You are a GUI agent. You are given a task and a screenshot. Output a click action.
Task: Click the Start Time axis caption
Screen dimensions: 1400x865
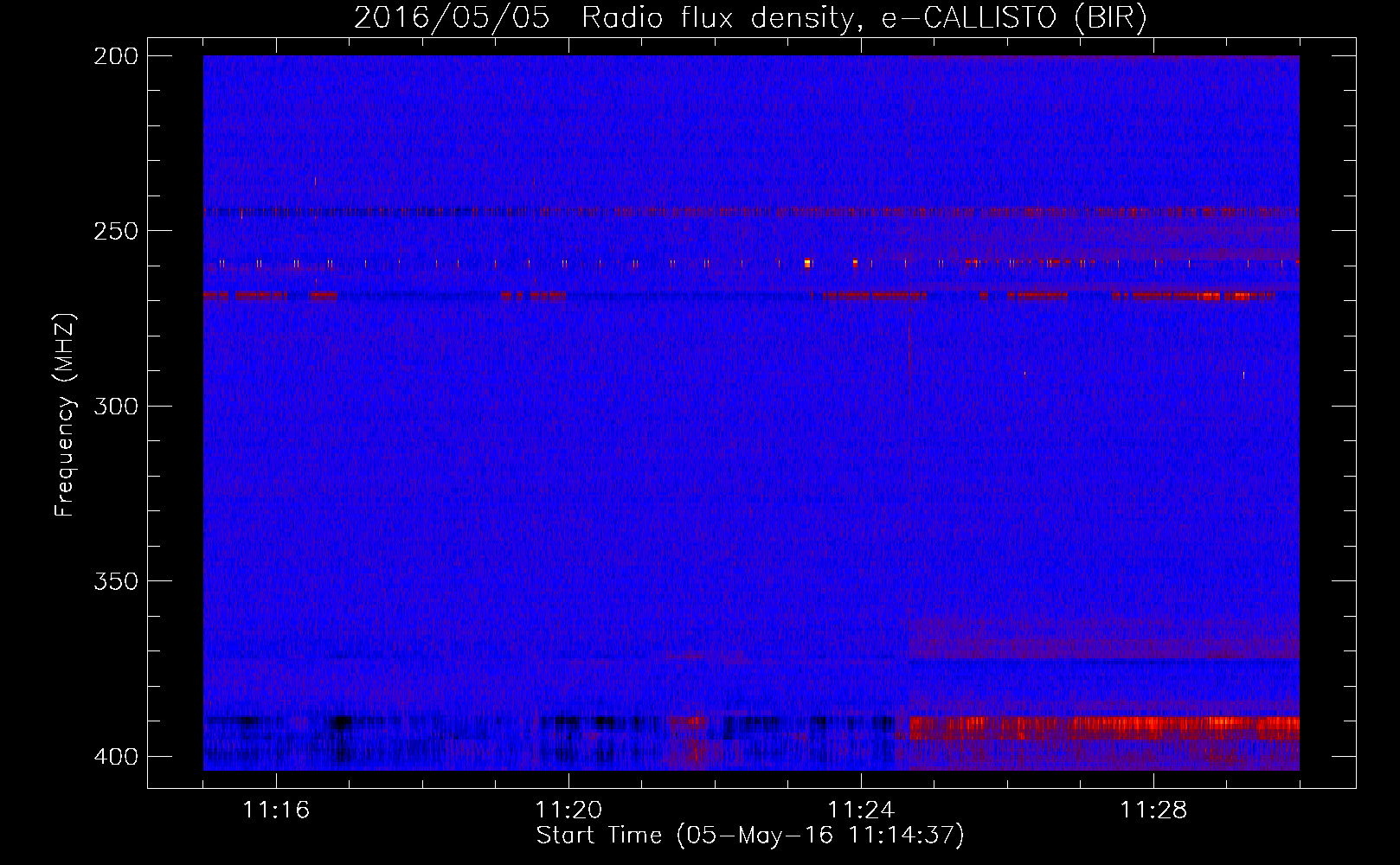click(x=750, y=836)
